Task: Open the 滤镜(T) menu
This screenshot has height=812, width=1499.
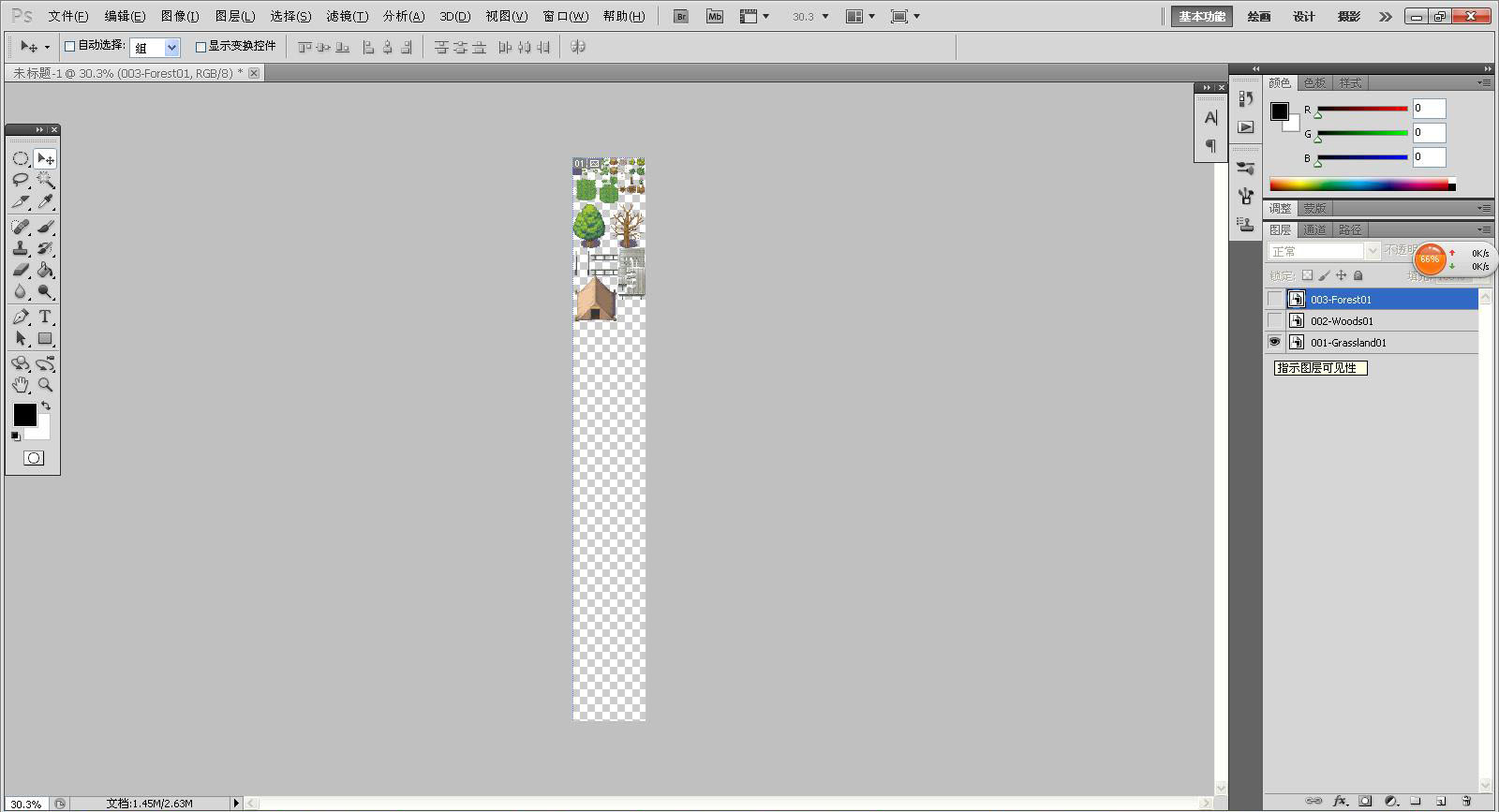Action: [347, 16]
